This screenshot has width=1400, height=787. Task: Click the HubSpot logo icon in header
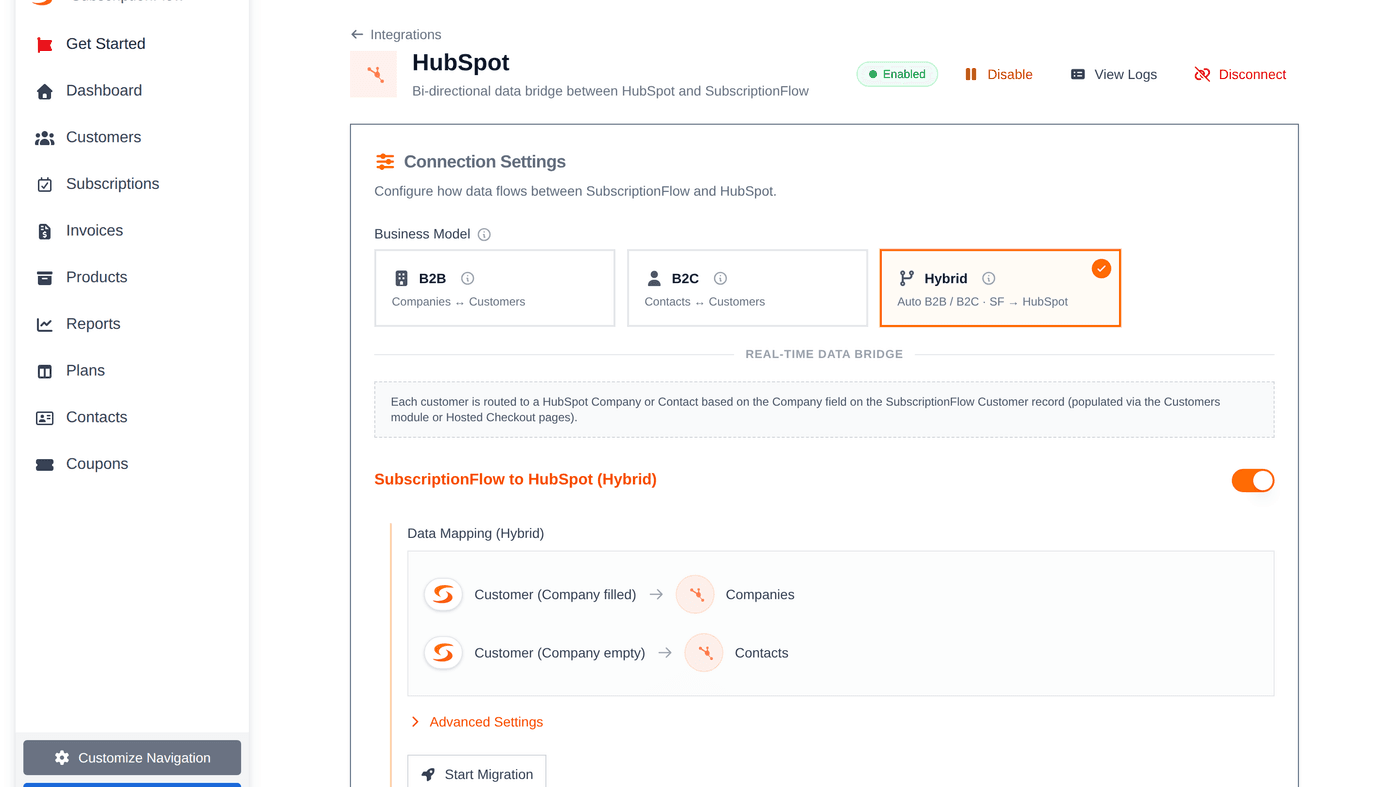[x=374, y=74]
